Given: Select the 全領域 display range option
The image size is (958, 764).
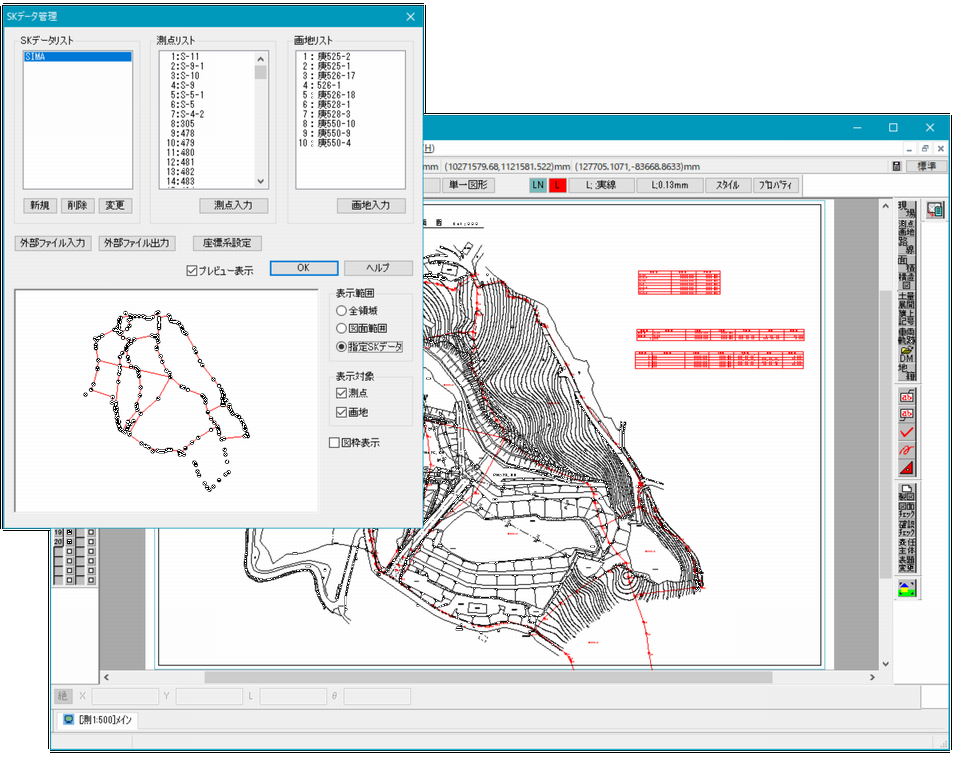Looking at the screenshot, I should tap(342, 310).
